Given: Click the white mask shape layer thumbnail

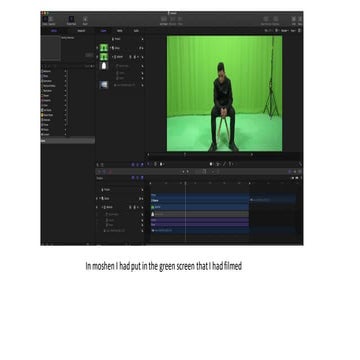Looking at the screenshot, I should (104, 66).
